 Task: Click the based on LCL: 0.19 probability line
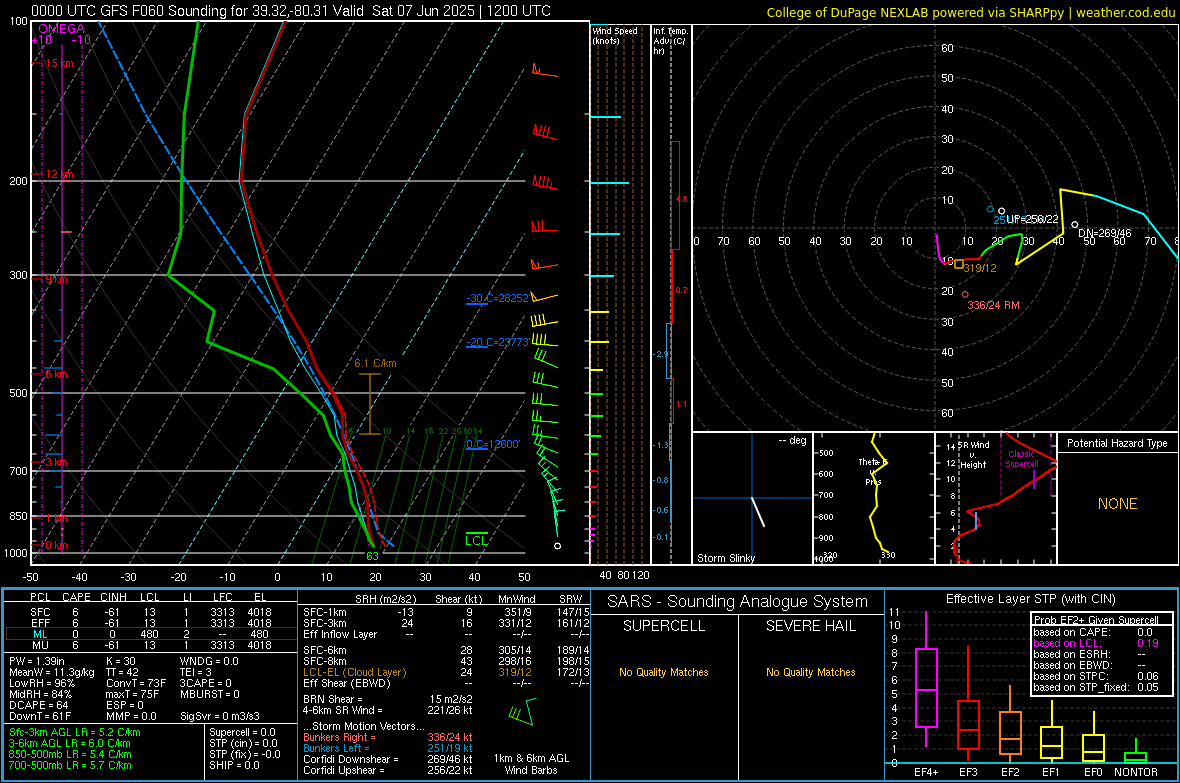coord(1096,643)
